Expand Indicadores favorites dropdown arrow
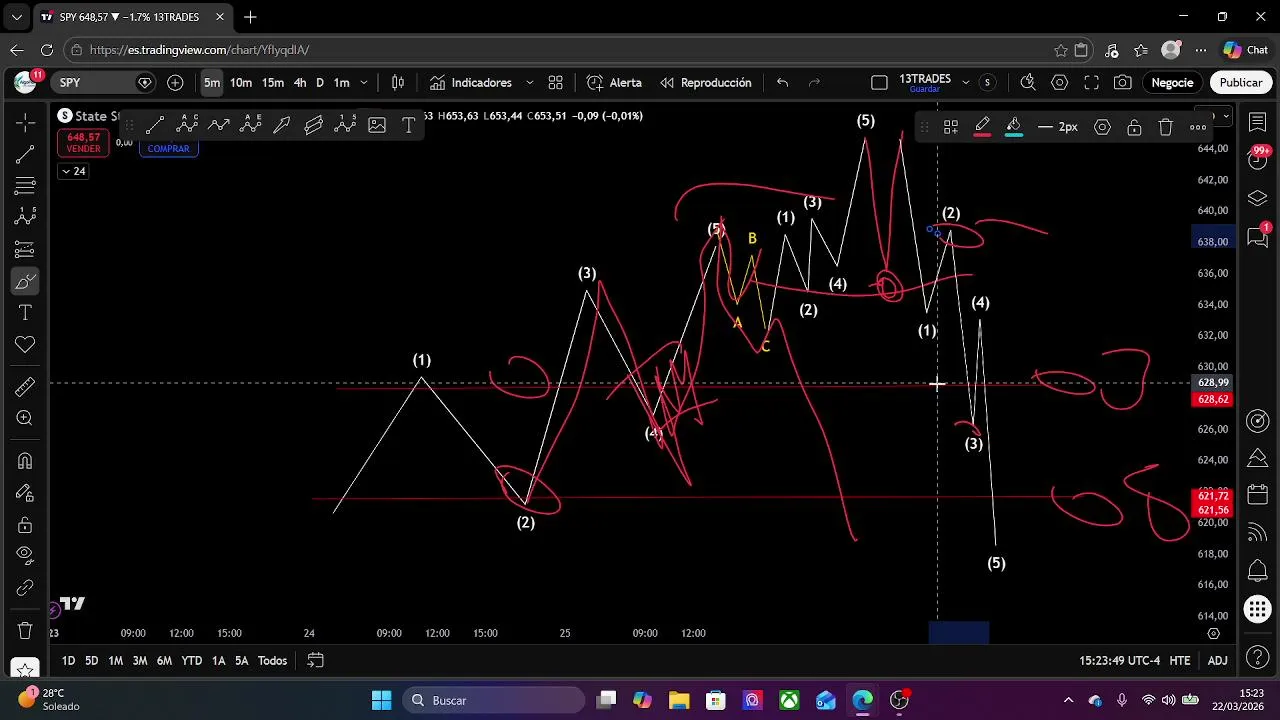The height and width of the screenshot is (720, 1280). coord(529,83)
